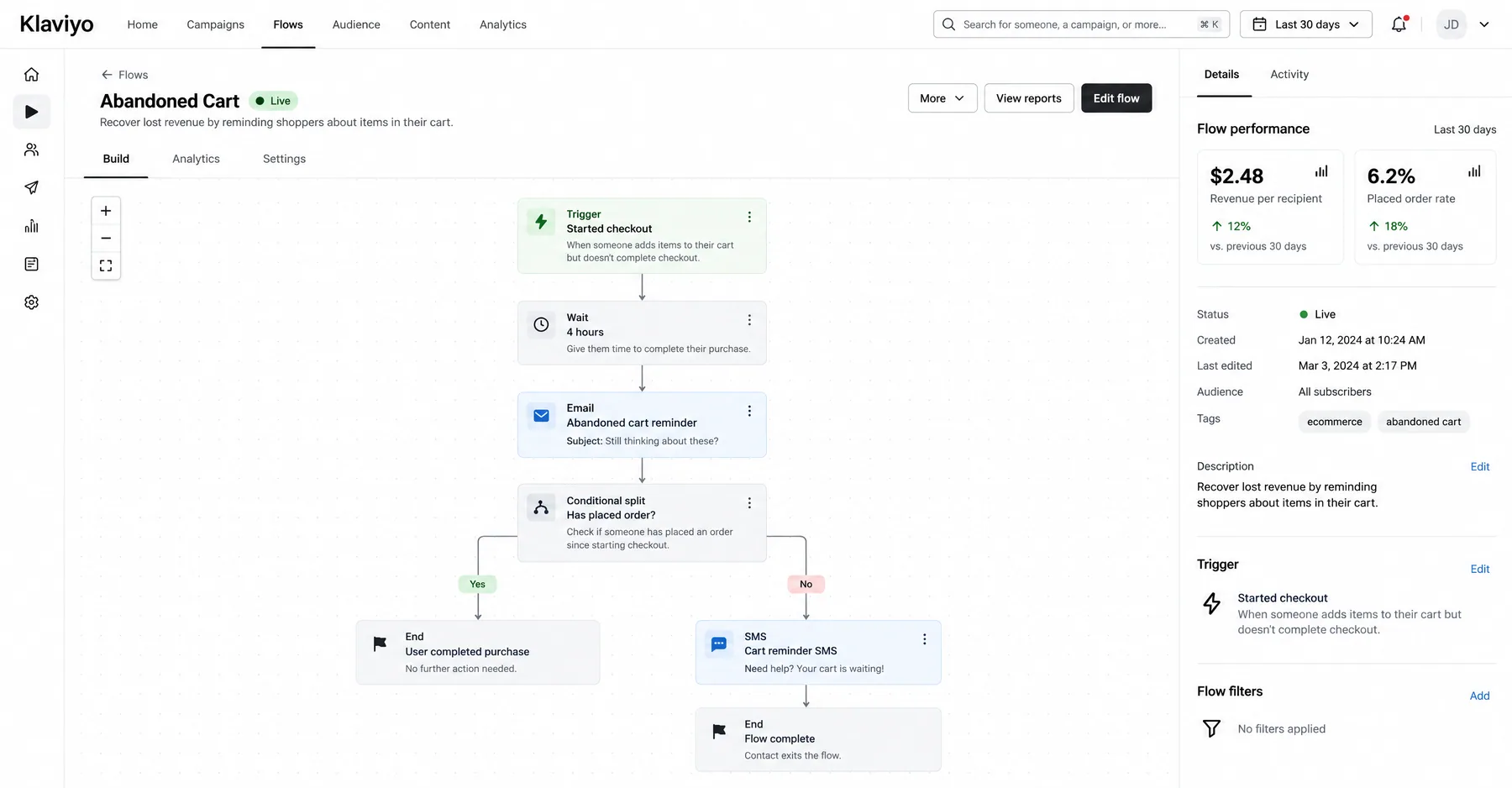Screen dimensions: 1512x788
Task: Select the abandoned cart tag chip
Action: coord(1423,422)
